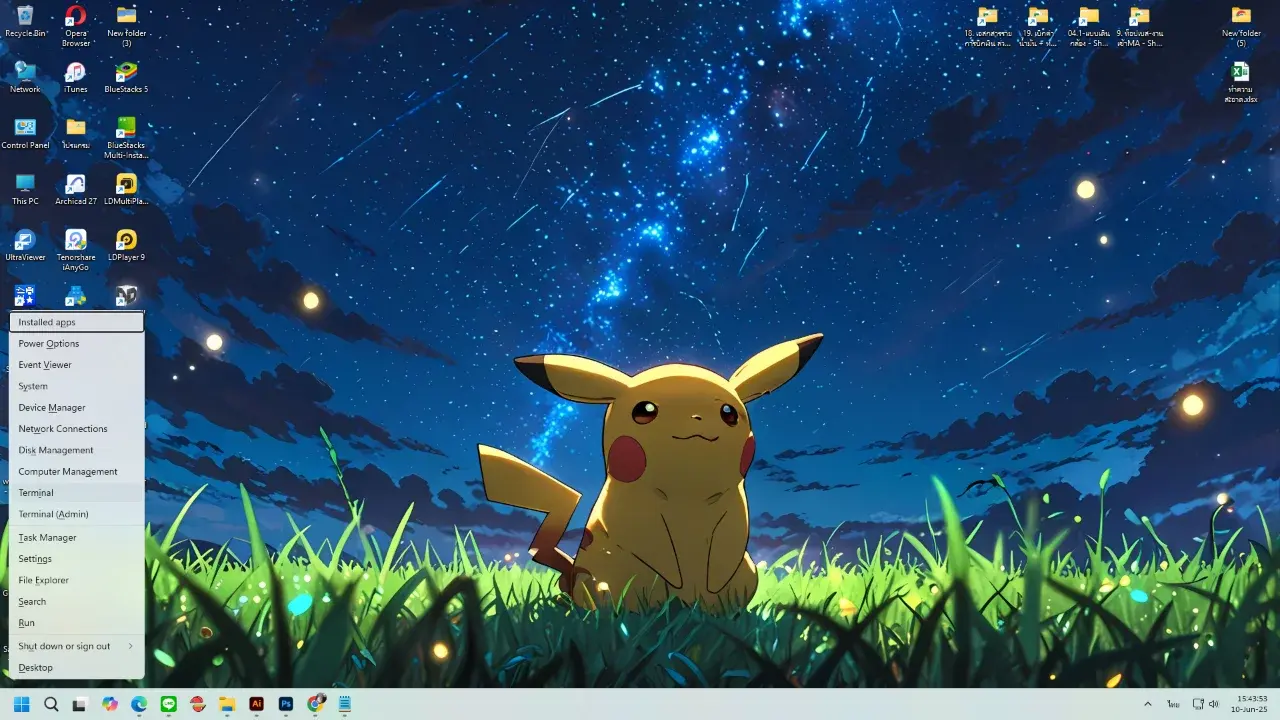Open Task Manager from the menu

pyautogui.click(x=77, y=538)
